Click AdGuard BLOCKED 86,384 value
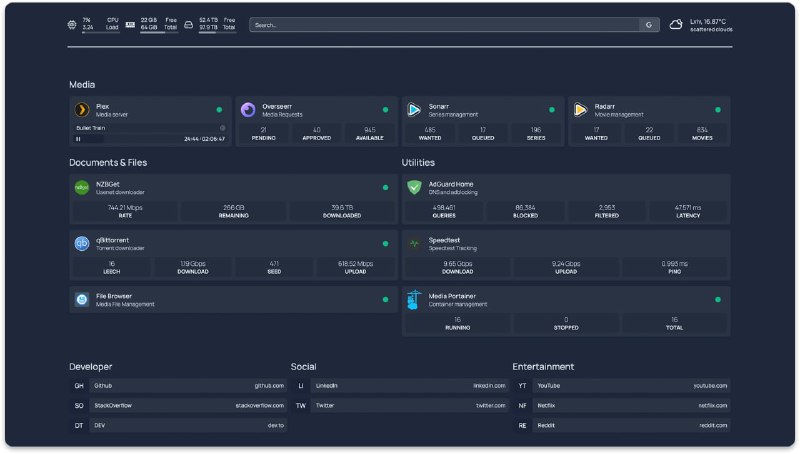800x454 pixels. point(526,211)
